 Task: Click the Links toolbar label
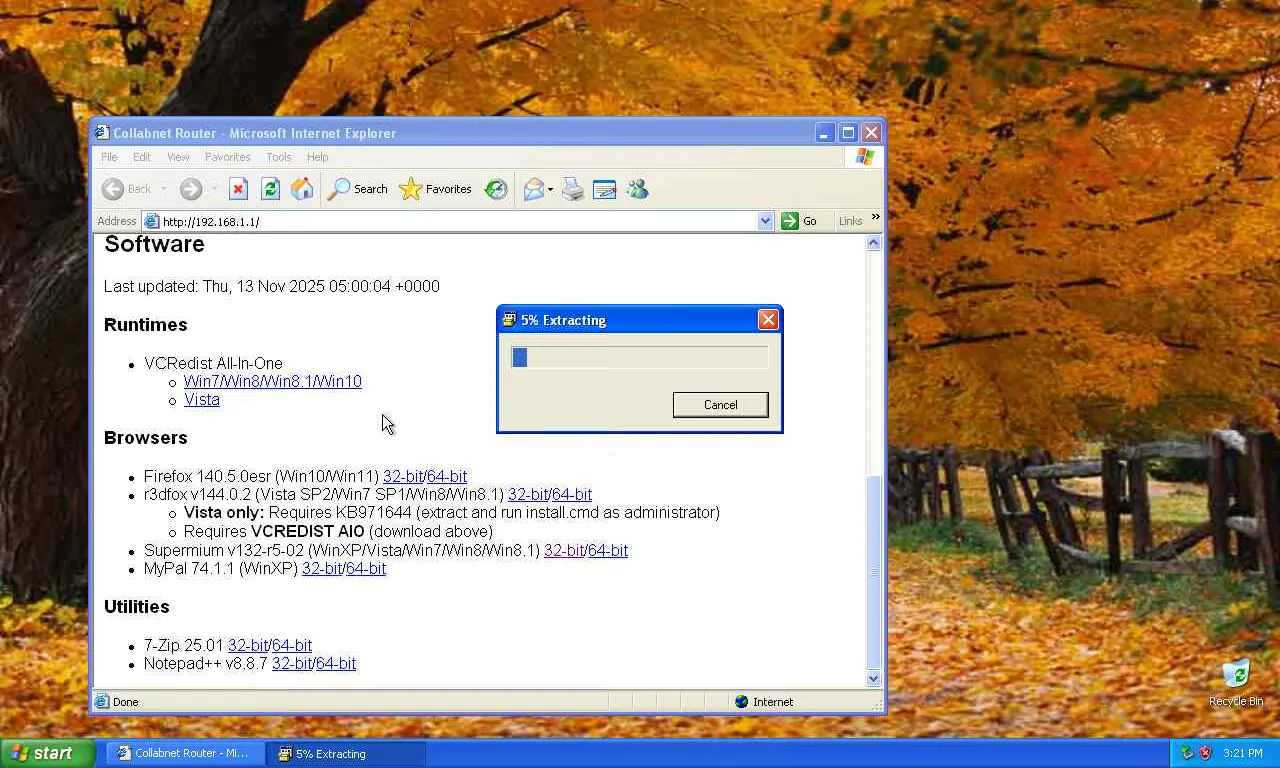[x=850, y=221]
